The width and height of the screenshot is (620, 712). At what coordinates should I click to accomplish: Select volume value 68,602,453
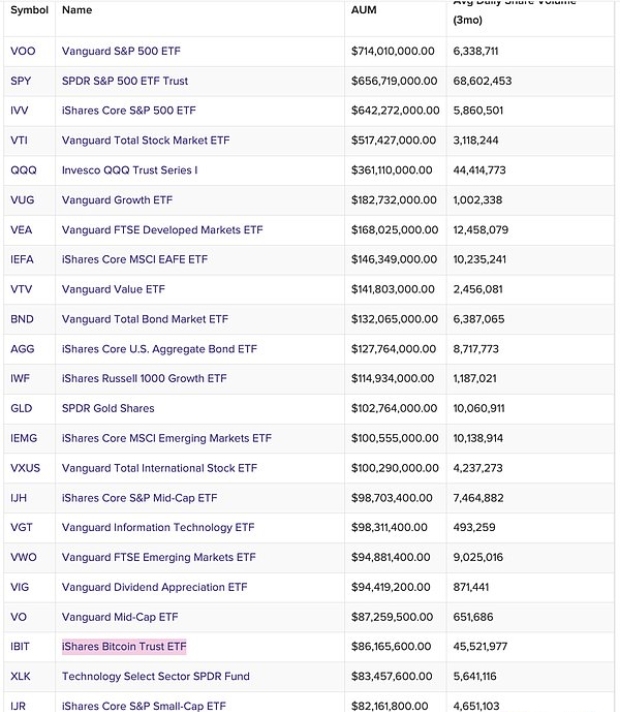(482, 81)
